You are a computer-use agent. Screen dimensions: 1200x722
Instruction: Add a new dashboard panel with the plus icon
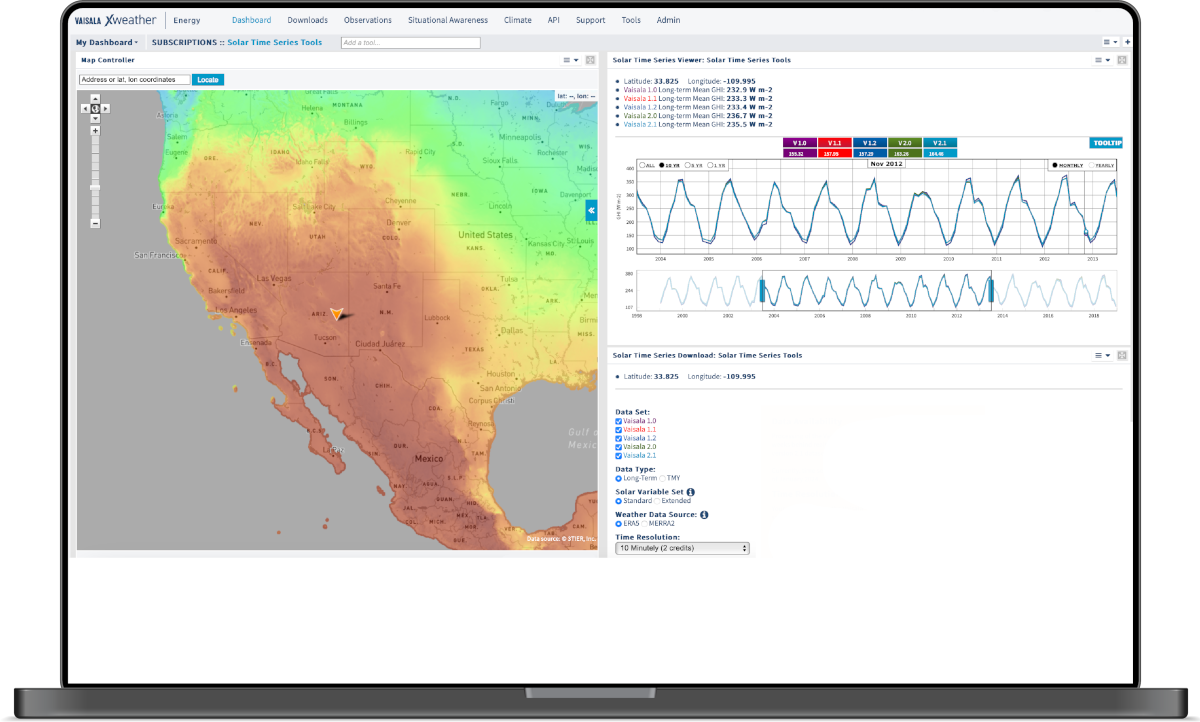point(1128,42)
